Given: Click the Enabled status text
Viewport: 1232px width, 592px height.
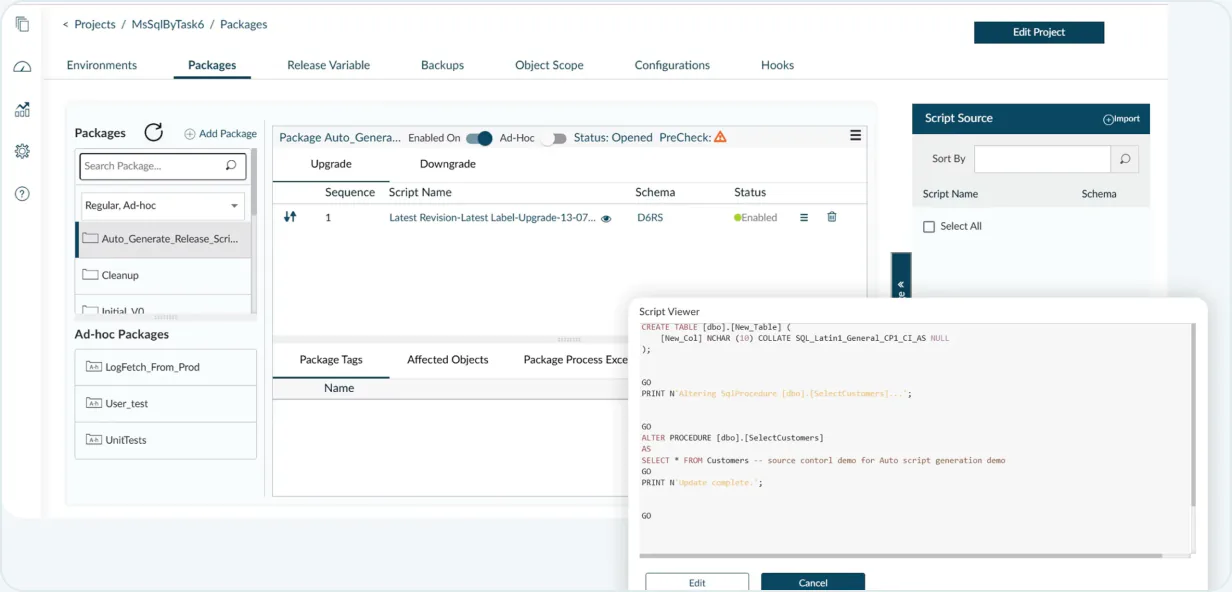Looking at the screenshot, I should coord(759,217).
